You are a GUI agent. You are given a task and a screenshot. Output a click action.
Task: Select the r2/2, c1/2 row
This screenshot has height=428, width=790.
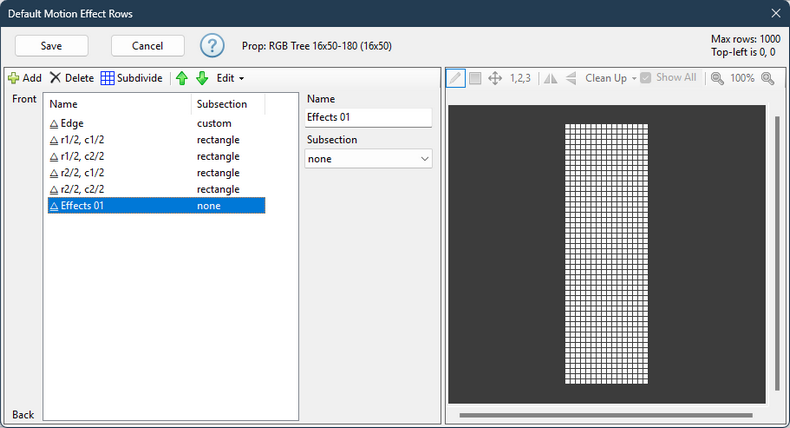click(x=156, y=172)
